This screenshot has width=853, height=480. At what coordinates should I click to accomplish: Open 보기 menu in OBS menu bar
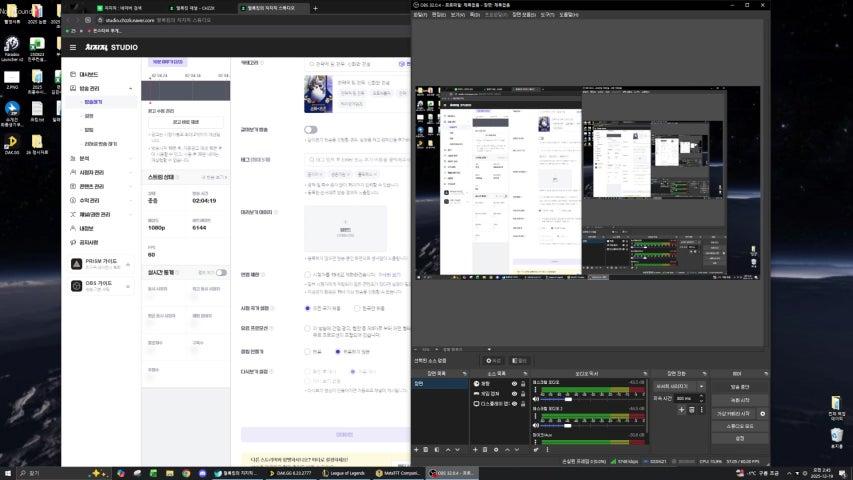458,15
